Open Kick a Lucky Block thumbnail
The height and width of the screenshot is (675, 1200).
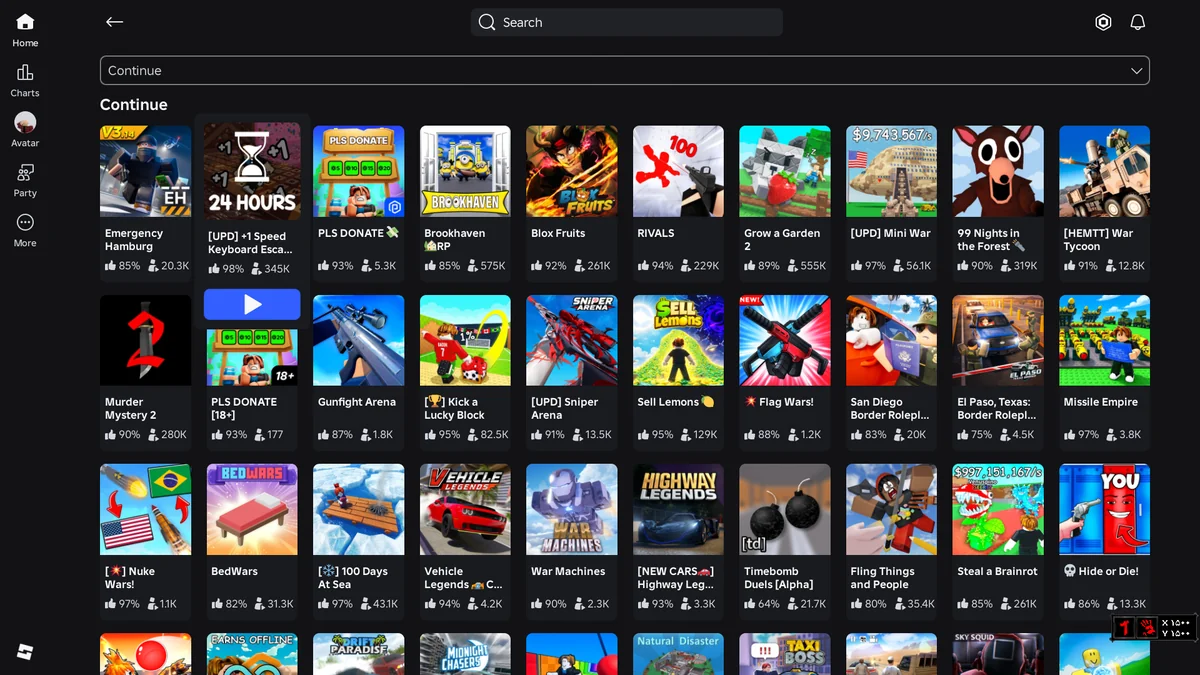(x=465, y=340)
